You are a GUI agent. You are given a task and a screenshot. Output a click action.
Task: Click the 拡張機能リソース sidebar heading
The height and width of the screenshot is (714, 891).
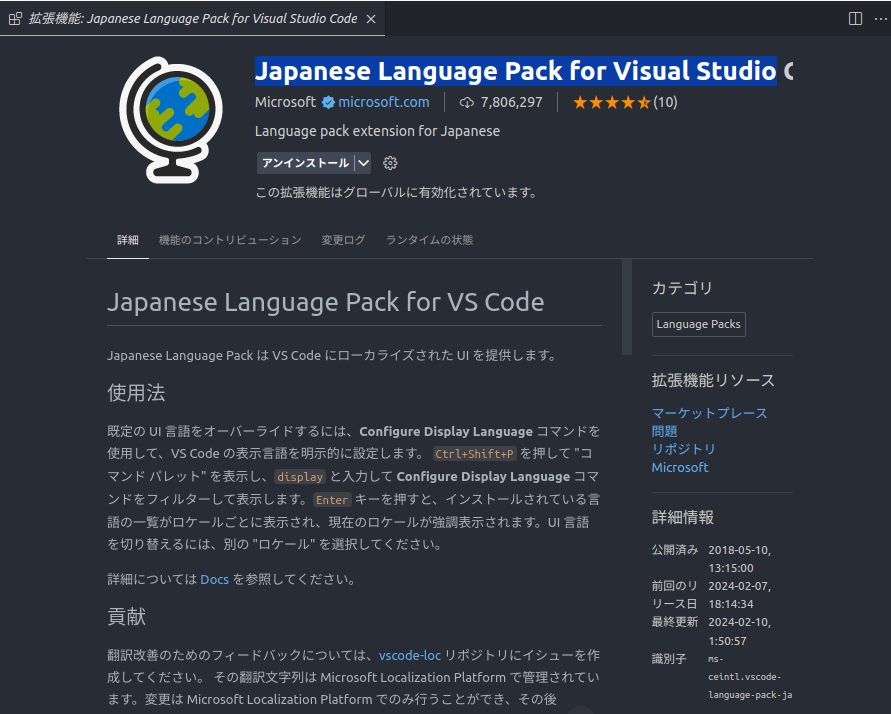point(713,381)
